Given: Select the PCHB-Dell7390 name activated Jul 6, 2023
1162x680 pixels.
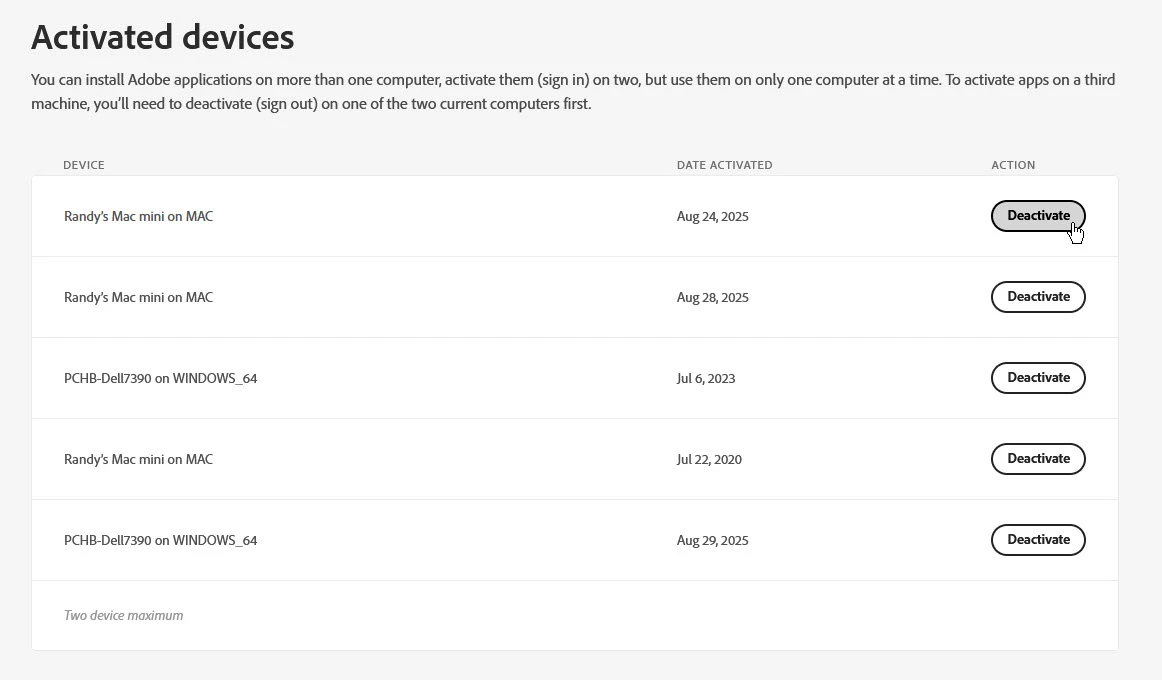Looking at the screenshot, I should [x=160, y=378].
